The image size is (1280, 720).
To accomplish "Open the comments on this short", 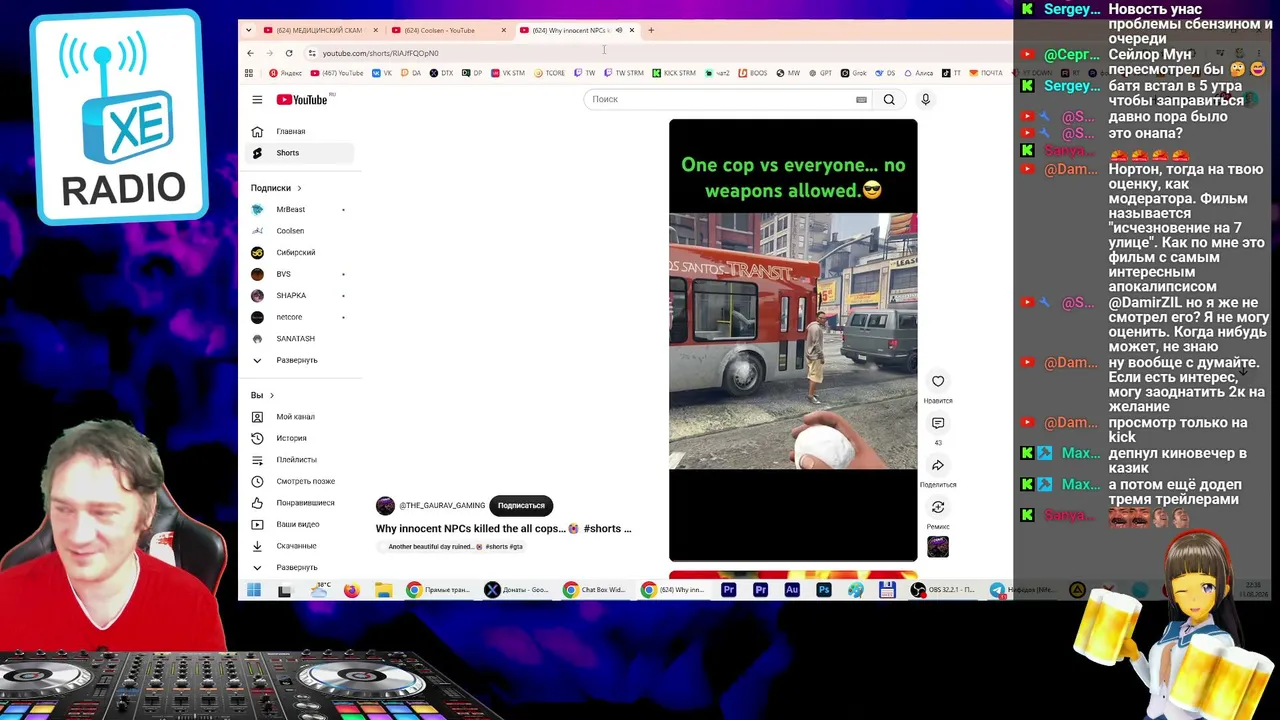I will (x=938, y=423).
